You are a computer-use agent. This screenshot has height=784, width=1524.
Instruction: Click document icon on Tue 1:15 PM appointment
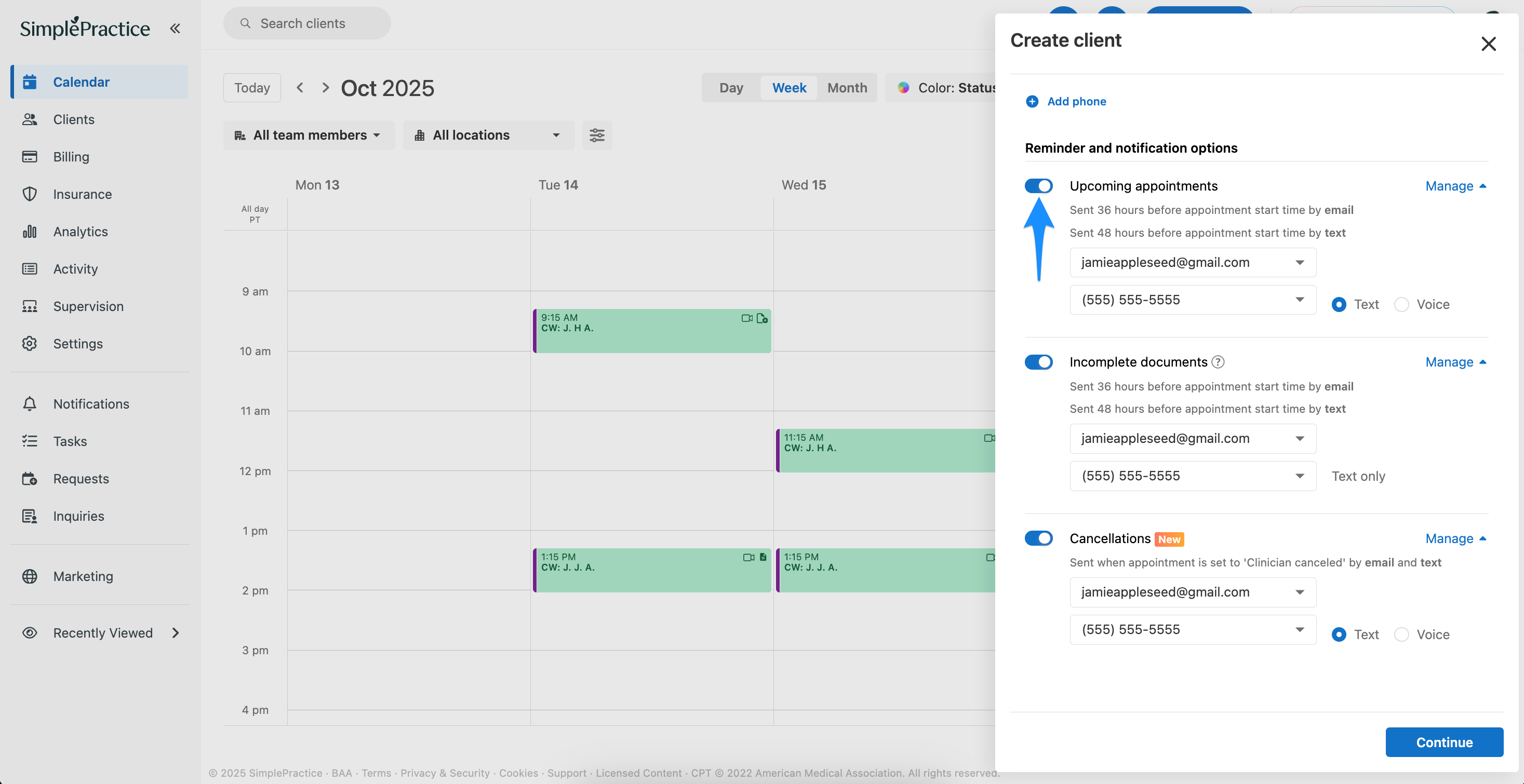pos(763,557)
